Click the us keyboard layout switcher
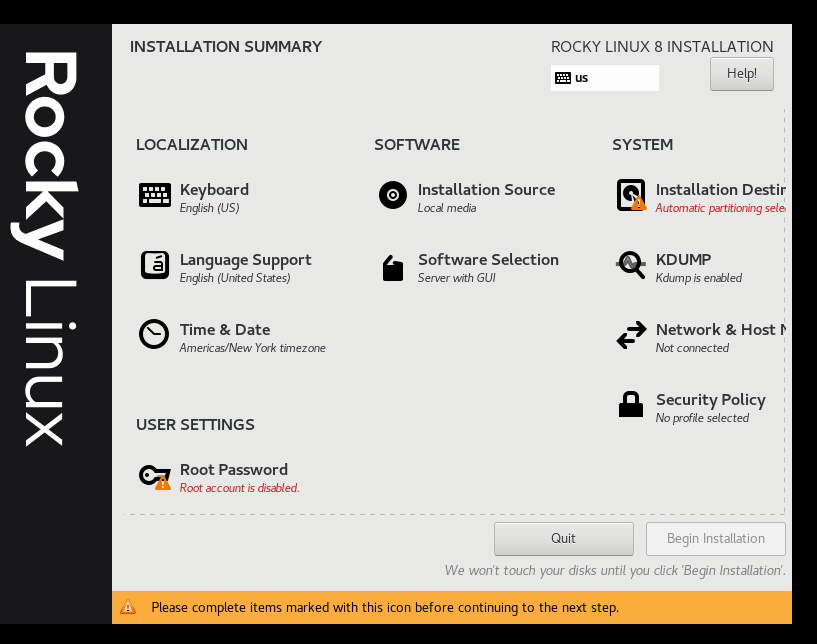The height and width of the screenshot is (644, 817). pyautogui.click(x=604, y=78)
